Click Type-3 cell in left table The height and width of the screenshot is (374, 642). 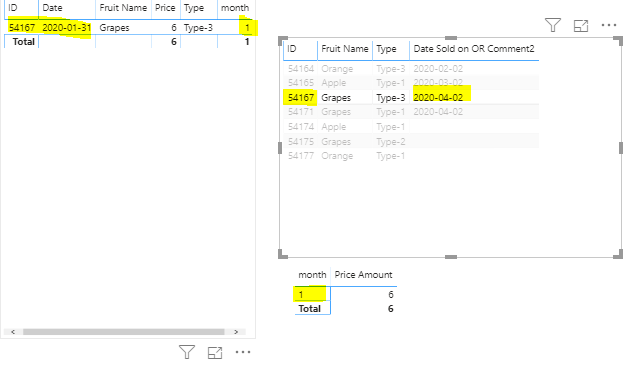(x=198, y=28)
